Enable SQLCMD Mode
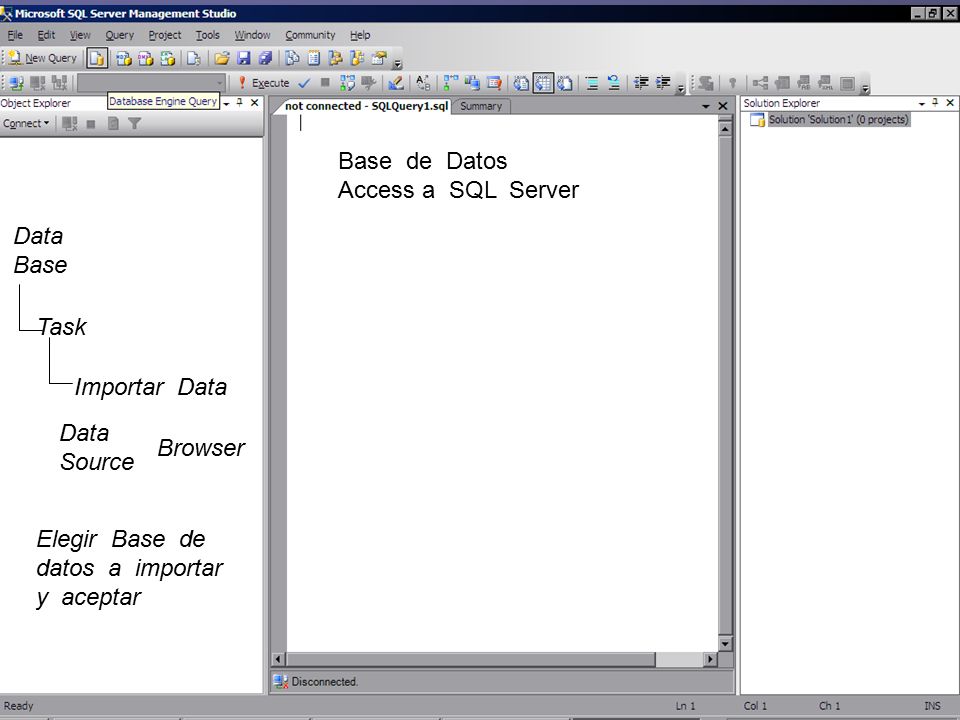The height and width of the screenshot is (720, 960). [x=494, y=83]
